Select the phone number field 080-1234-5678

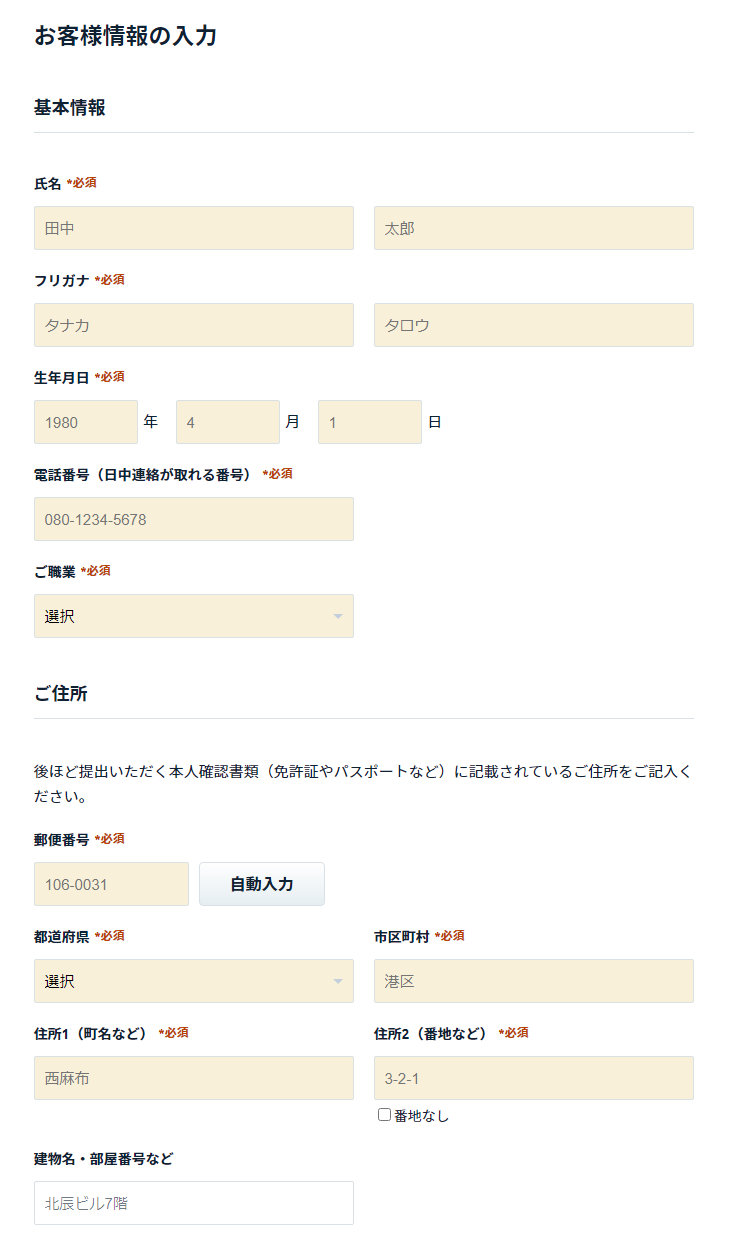pos(194,519)
